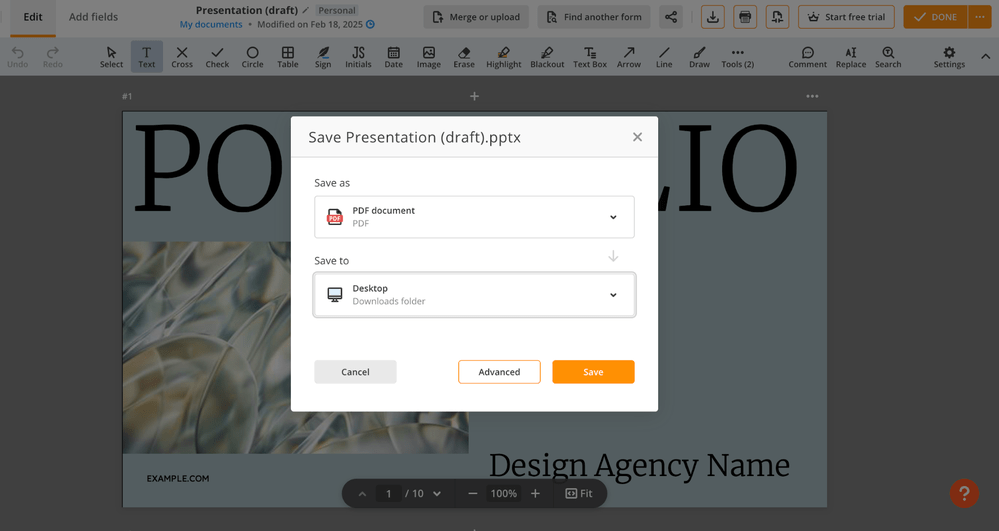Open Tools (2) overflow menu
Image resolution: width=999 pixels, height=531 pixels.
(737, 57)
